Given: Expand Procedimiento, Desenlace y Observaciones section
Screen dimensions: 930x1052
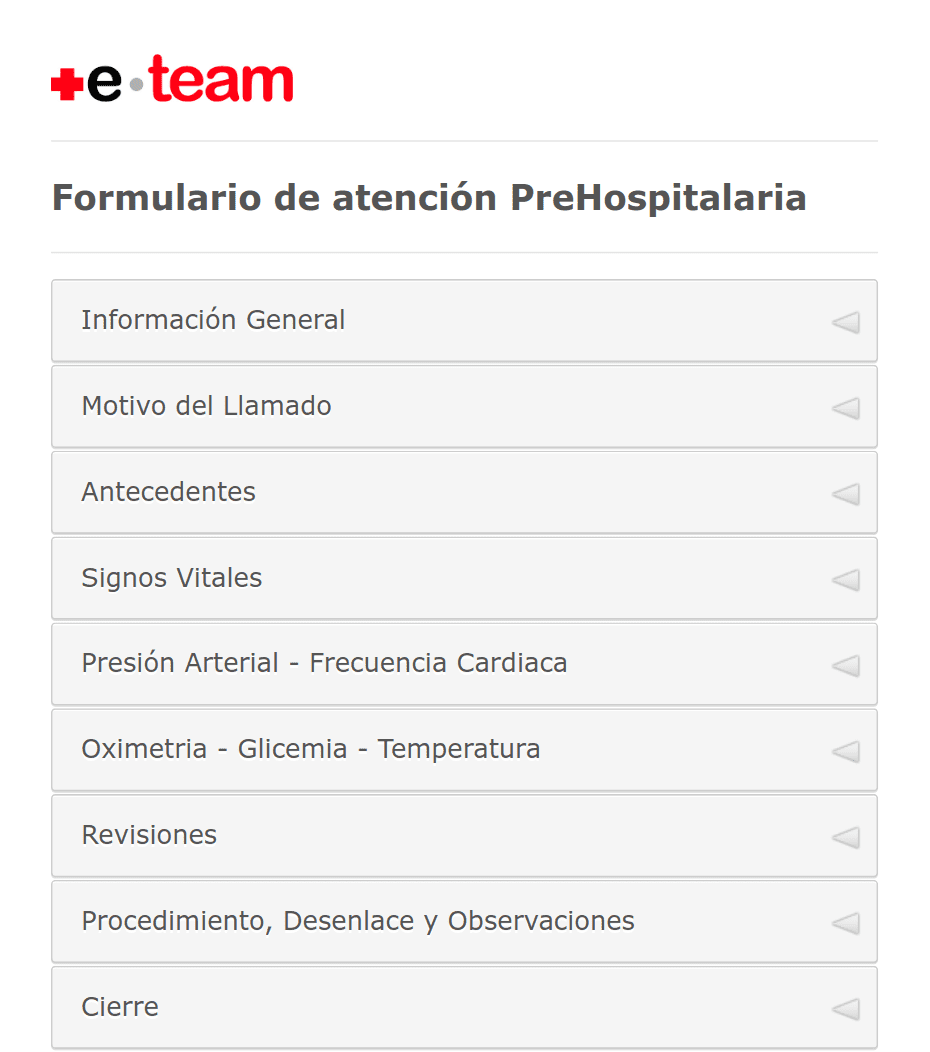Looking at the screenshot, I should [x=464, y=922].
